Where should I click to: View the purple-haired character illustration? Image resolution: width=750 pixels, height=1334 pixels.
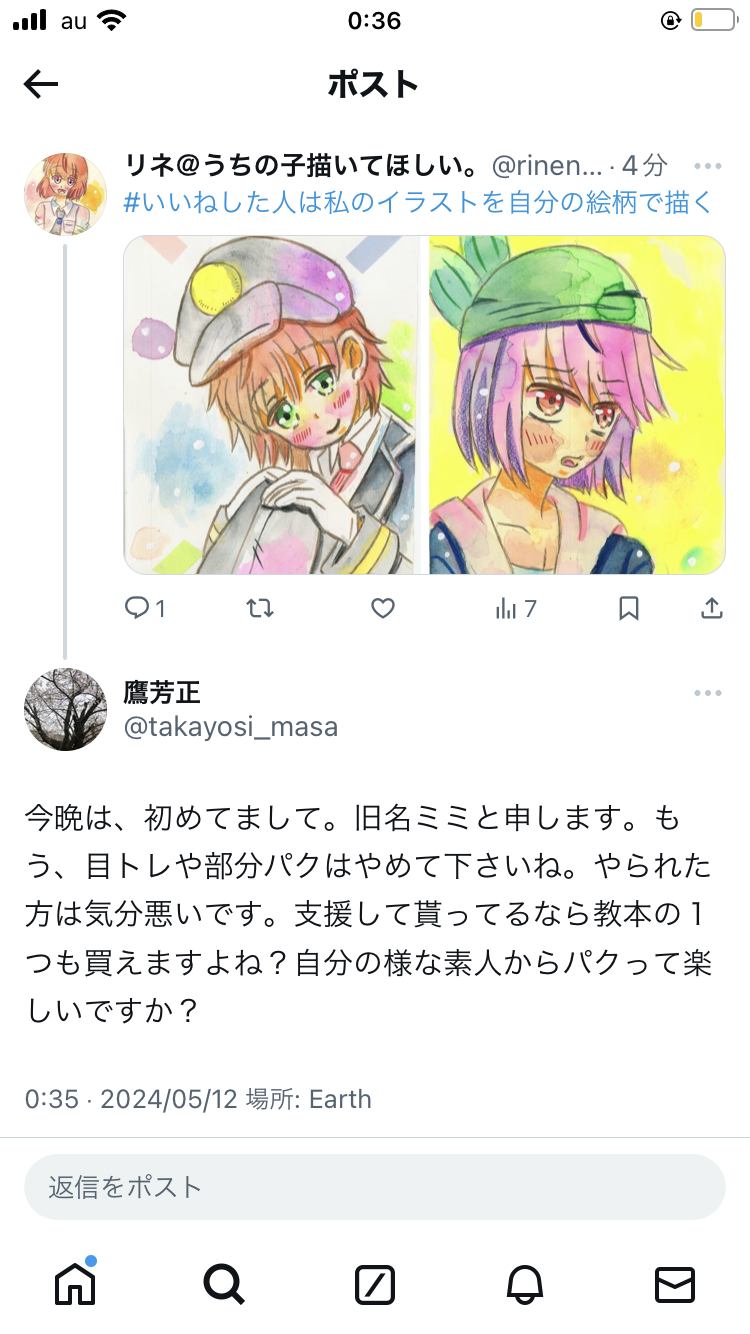pyautogui.click(x=577, y=405)
